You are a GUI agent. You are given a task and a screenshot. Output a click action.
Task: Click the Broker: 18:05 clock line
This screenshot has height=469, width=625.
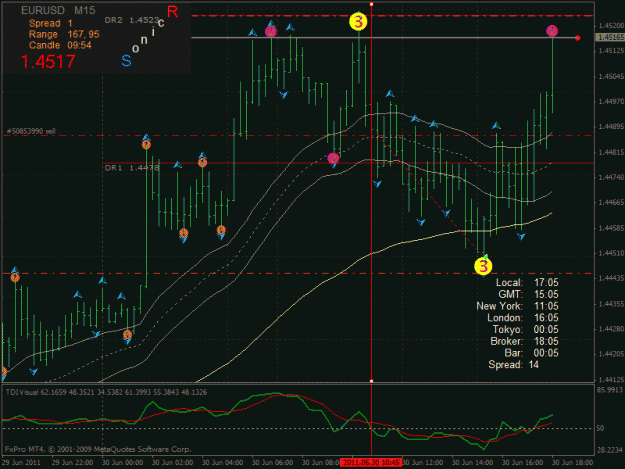coord(525,341)
